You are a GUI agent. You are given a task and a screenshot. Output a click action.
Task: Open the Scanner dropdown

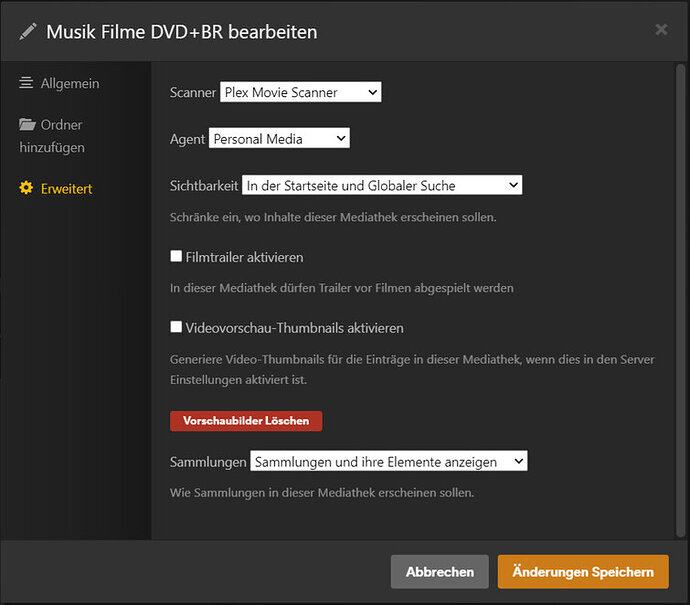pyautogui.click(x=300, y=93)
